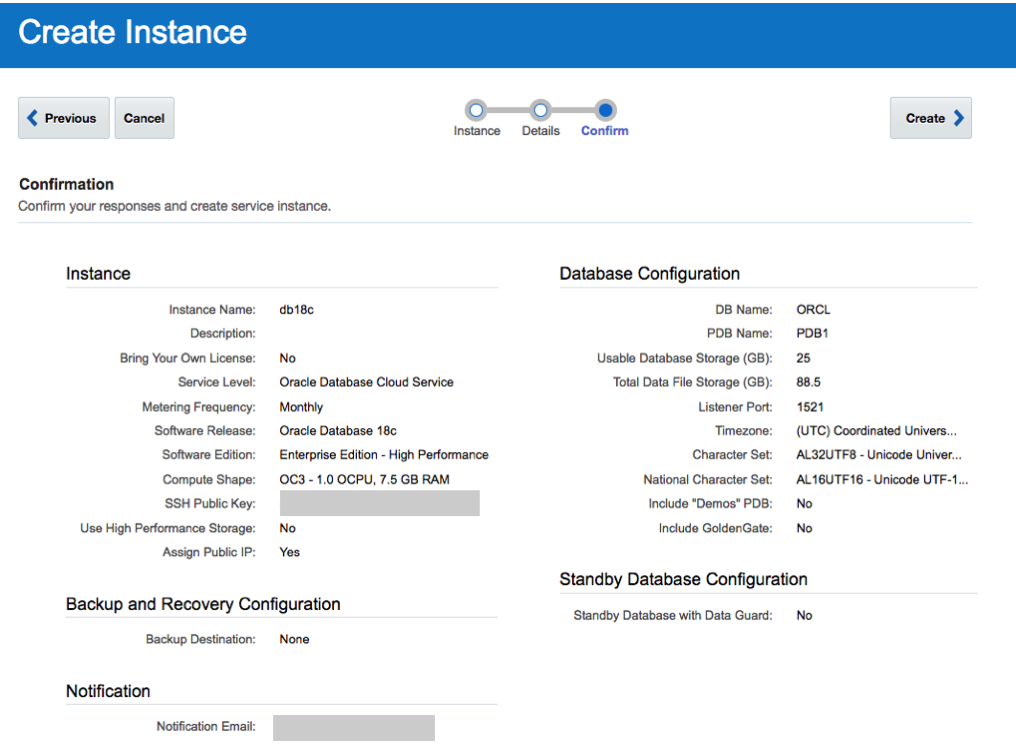Viewport: 1016px width, 748px height.
Task: Click 'Confirm your responses and create service instance.' text
Action: click(174, 206)
